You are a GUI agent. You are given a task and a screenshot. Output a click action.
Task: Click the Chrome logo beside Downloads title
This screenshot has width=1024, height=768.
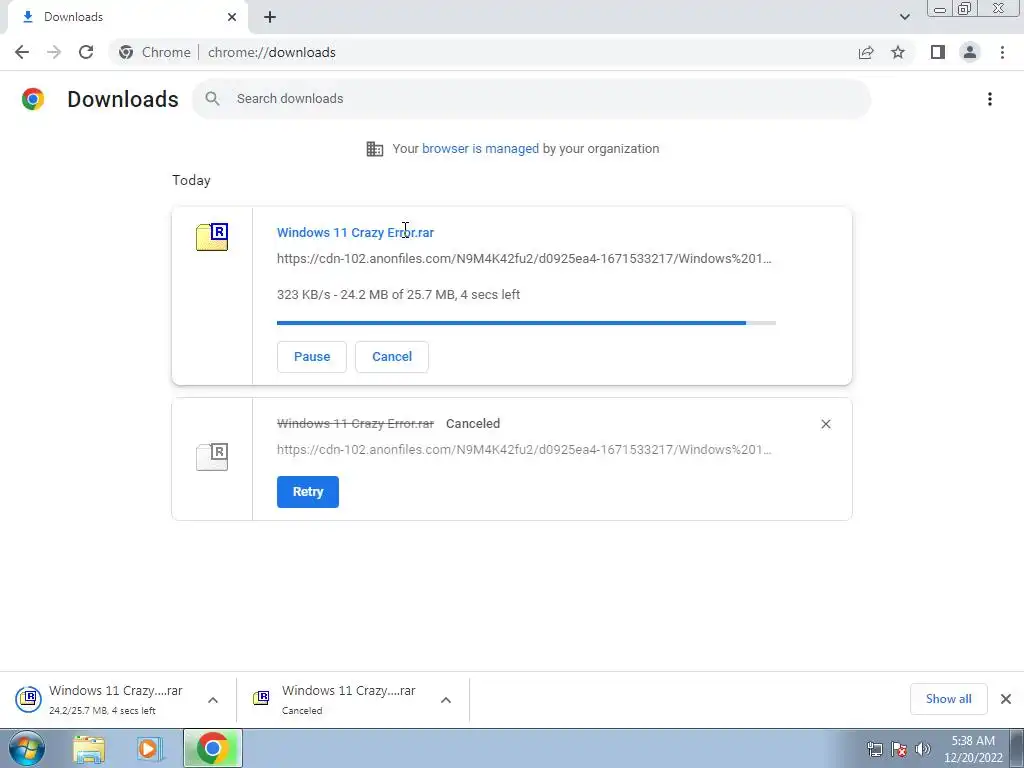click(33, 99)
